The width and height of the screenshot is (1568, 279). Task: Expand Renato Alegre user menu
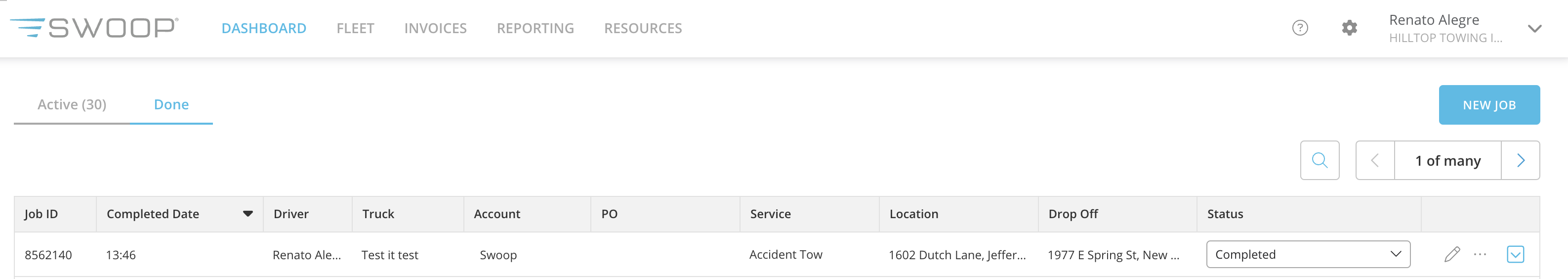click(1534, 29)
